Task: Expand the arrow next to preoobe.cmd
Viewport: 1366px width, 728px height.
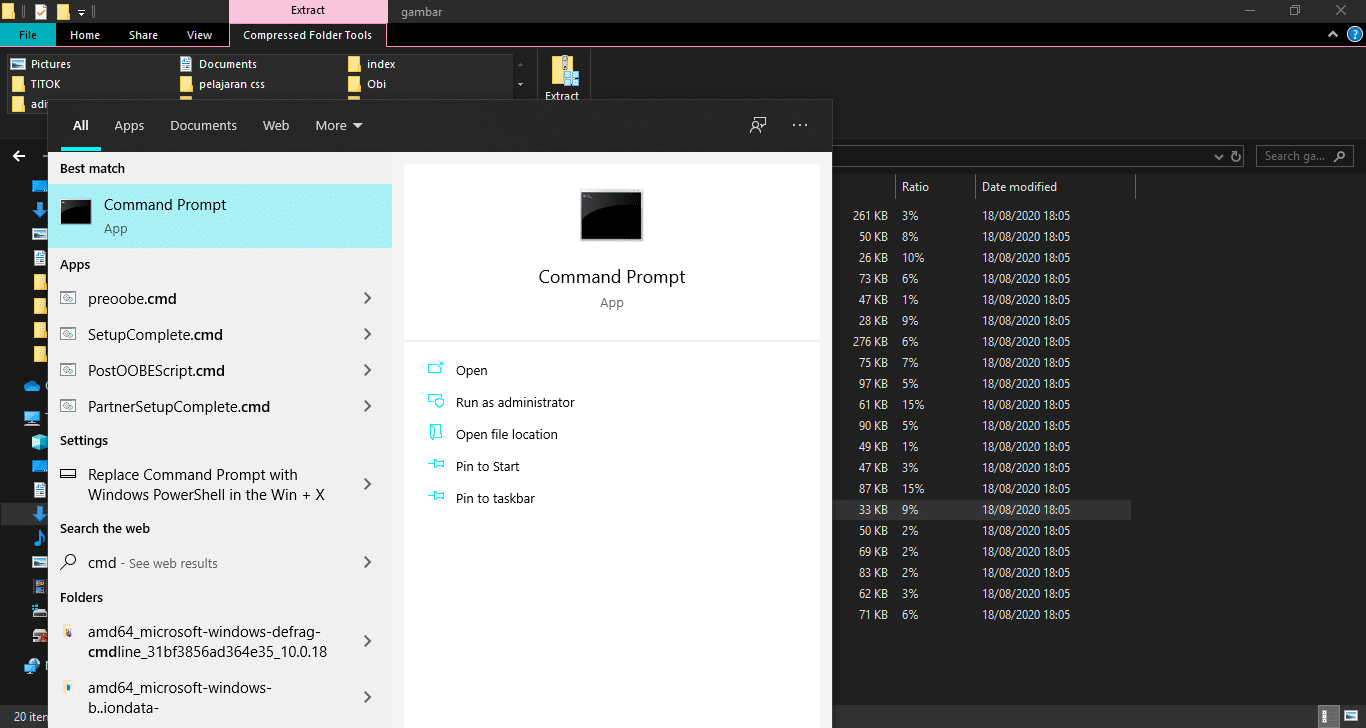Action: (368, 298)
